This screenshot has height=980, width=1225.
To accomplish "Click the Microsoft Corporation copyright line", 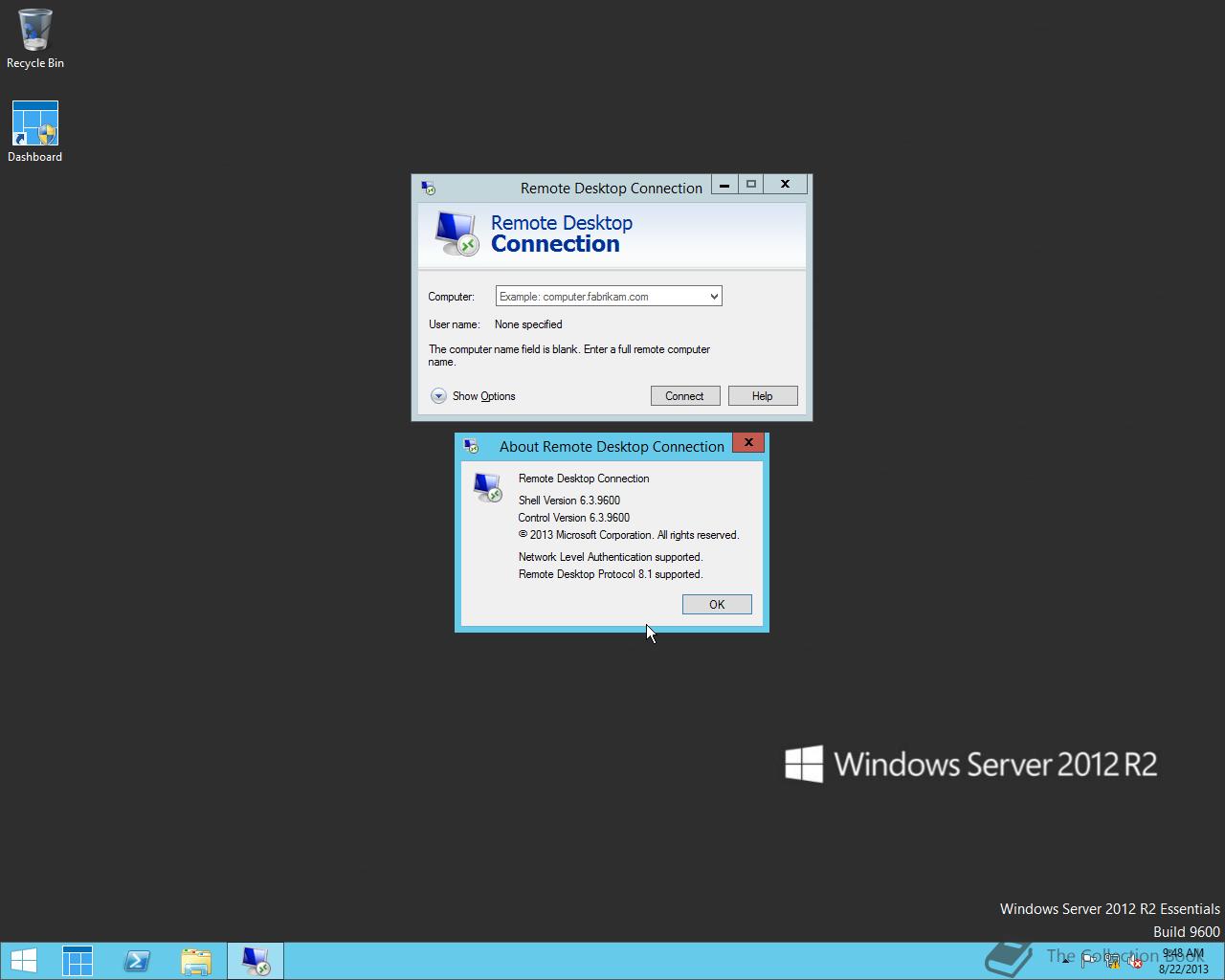I will click(x=629, y=535).
